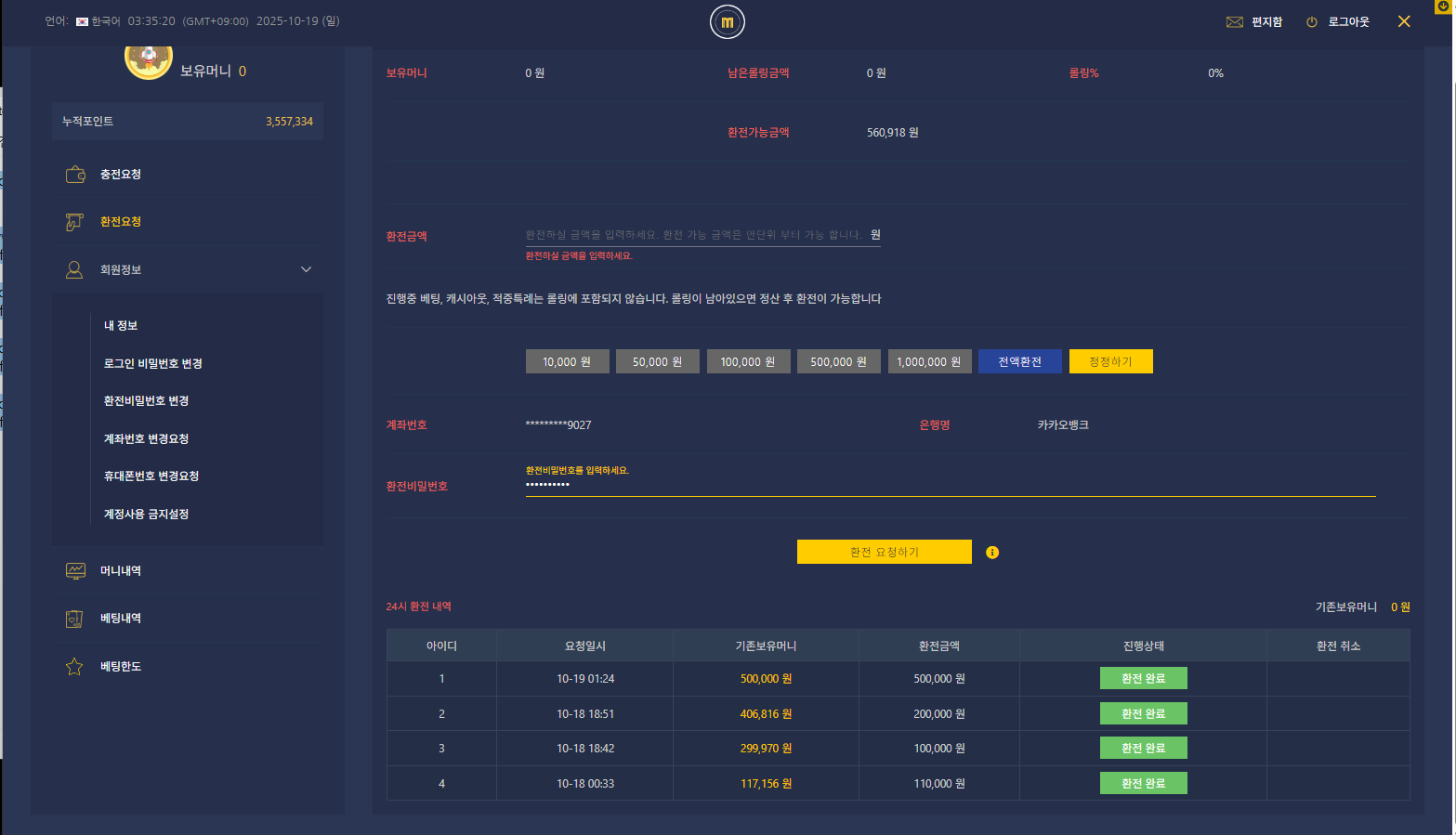Click the wallet icon beside 충전요청
The width and height of the screenshot is (1456, 835).
pos(75,175)
